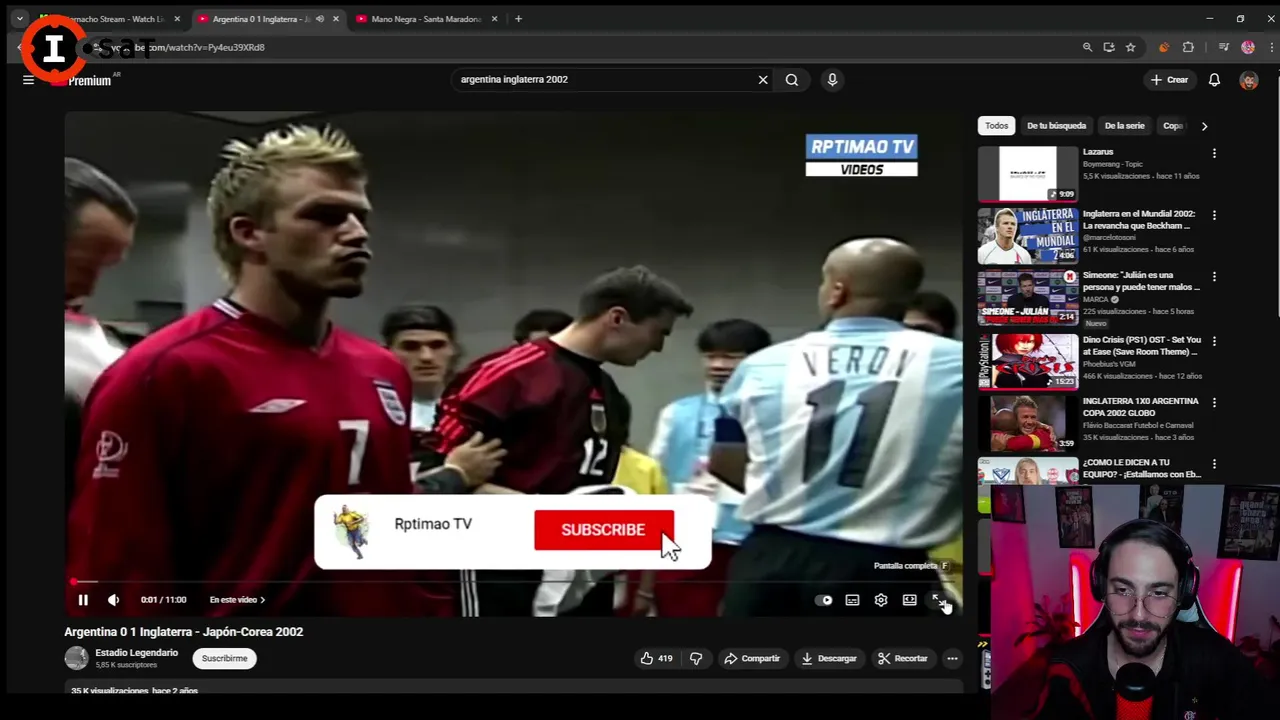Viewport: 1280px width, 720px height.
Task: Enter fullscreen with the Pantalla completa icon
Action: tap(938, 600)
